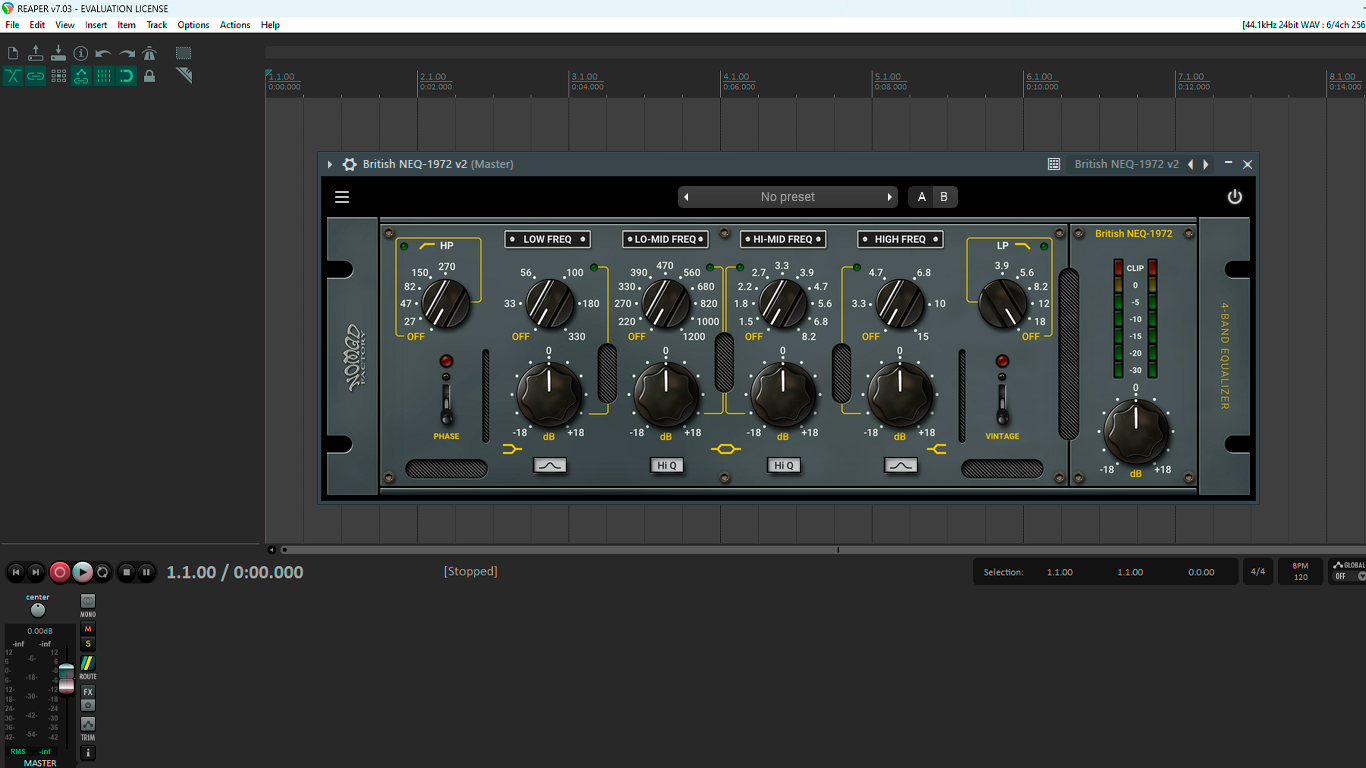
Task: Toggle the plugin power bypass icon
Action: point(1235,197)
